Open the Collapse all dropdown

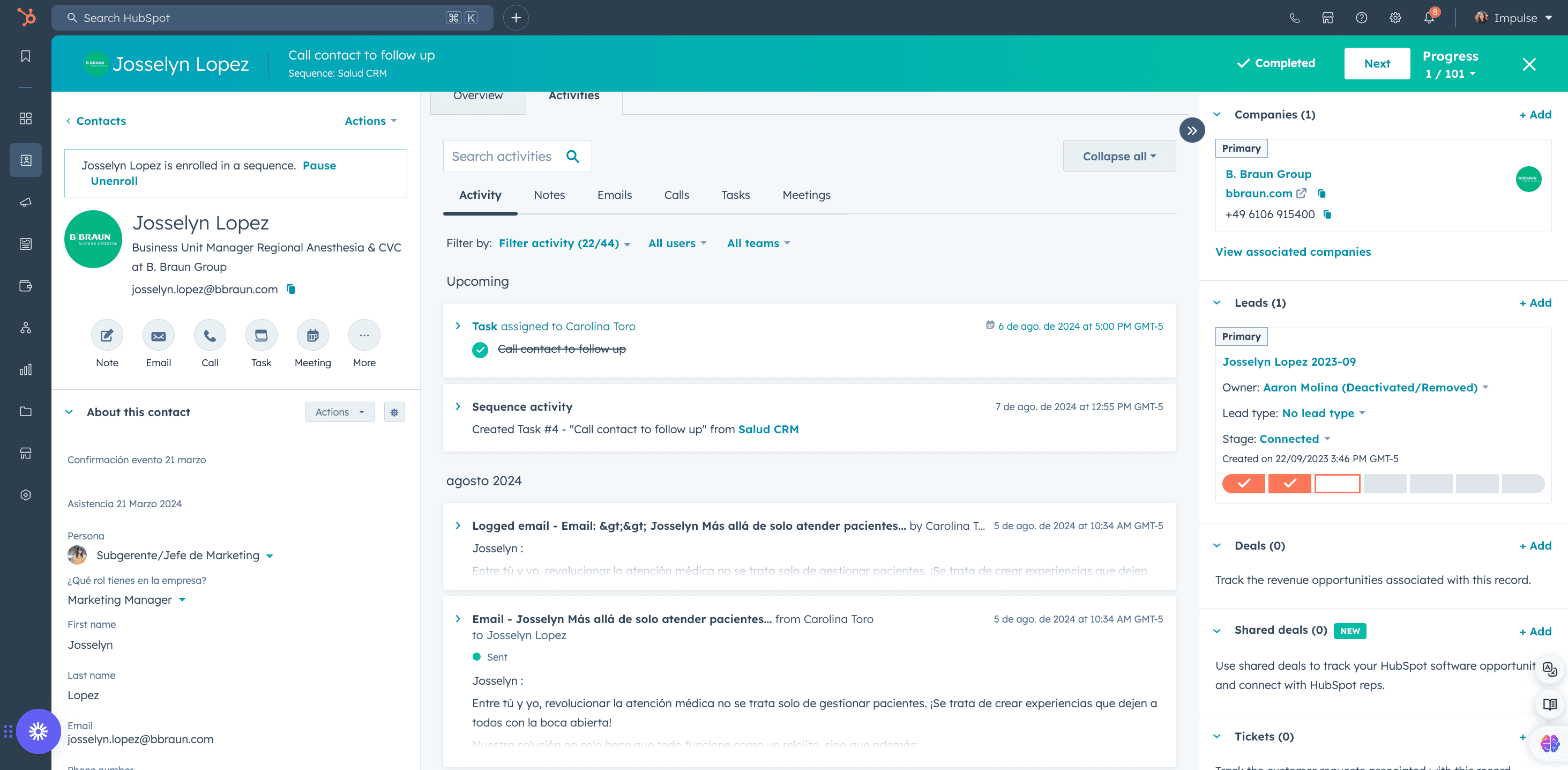tap(1119, 157)
